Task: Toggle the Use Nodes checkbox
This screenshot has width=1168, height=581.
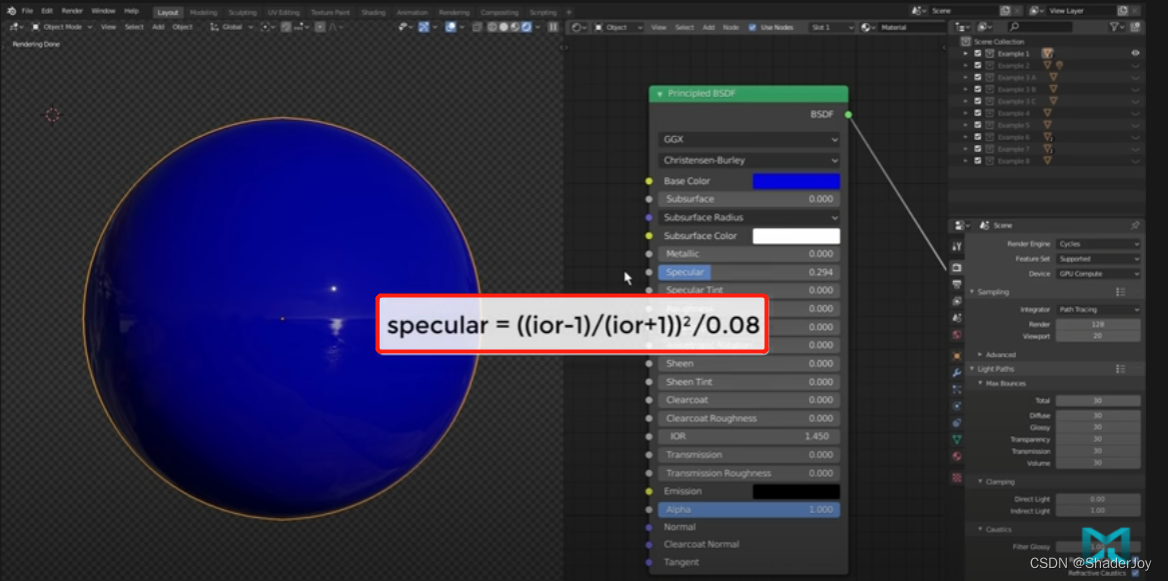Action: [x=751, y=27]
